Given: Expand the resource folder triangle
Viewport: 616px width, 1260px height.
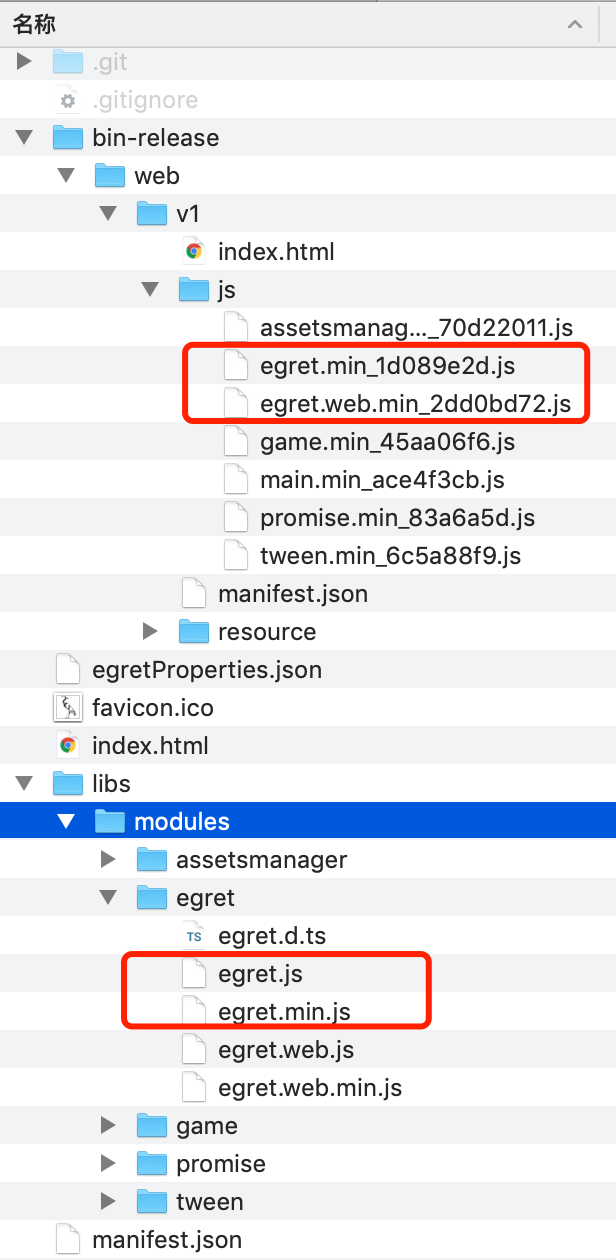Looking at the screenshot, I should pos(151,632).
